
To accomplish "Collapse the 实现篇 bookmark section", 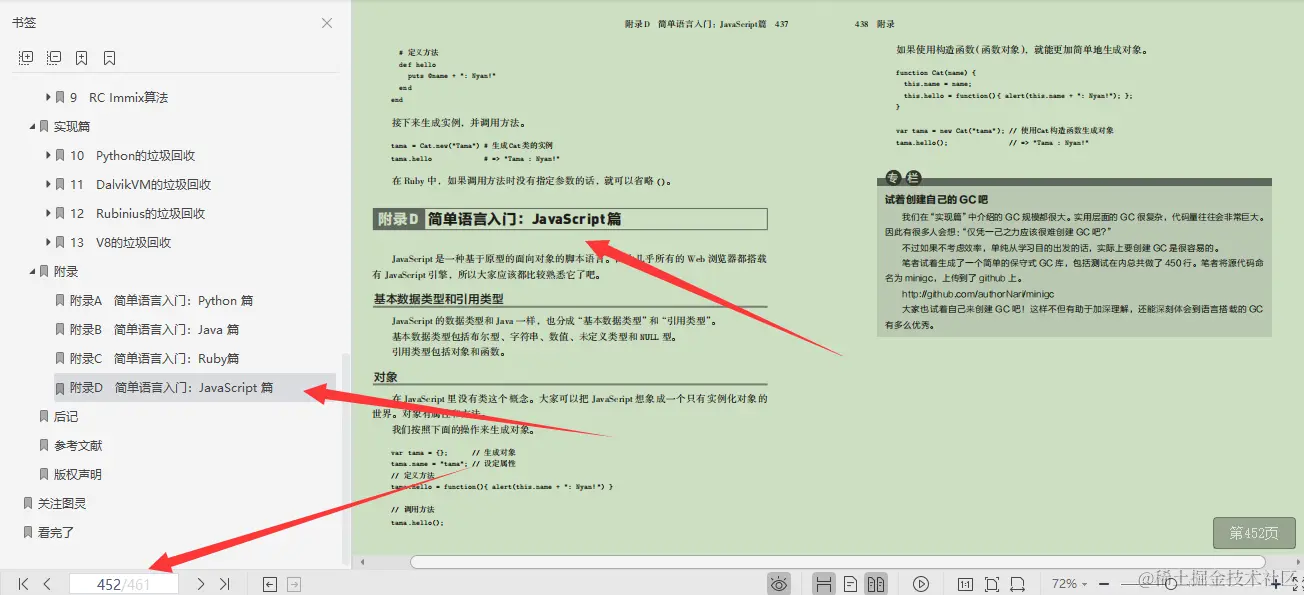I will pyautogui.click(x=34, y=126).
